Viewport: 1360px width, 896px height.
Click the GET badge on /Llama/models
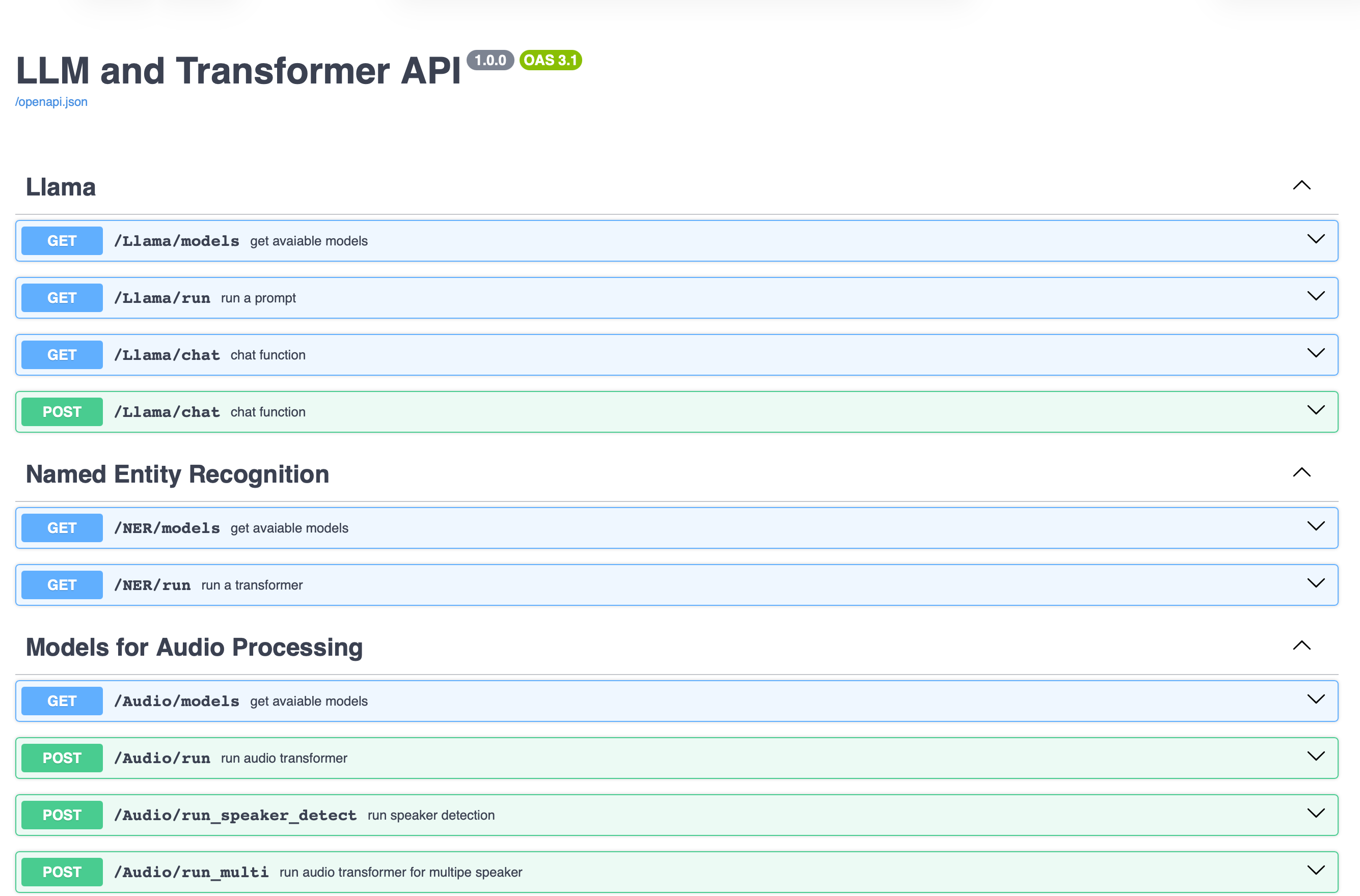click(x=61, y=241)
